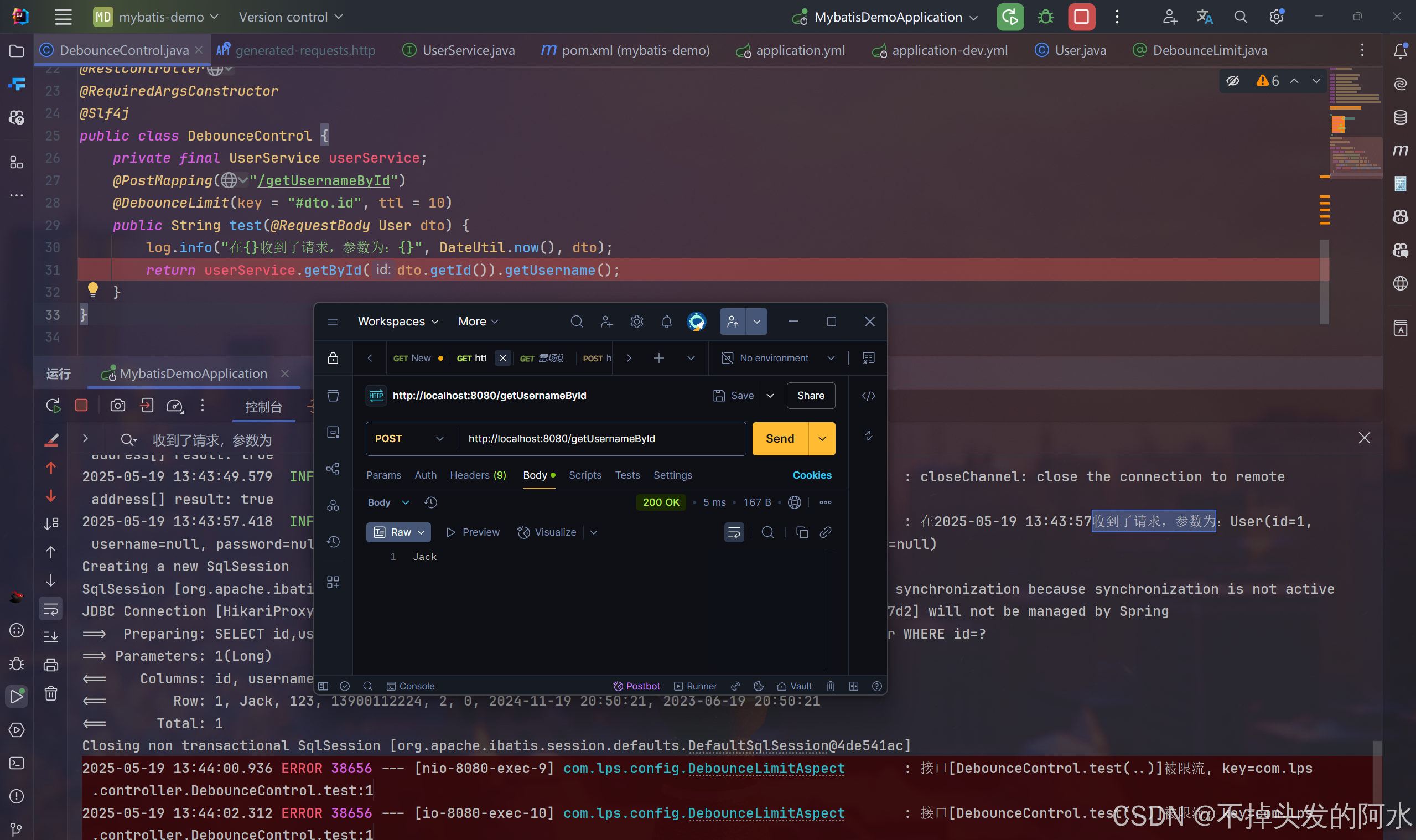
Task: Toggle soft-wrap in the run console
Action: (51, 609)
